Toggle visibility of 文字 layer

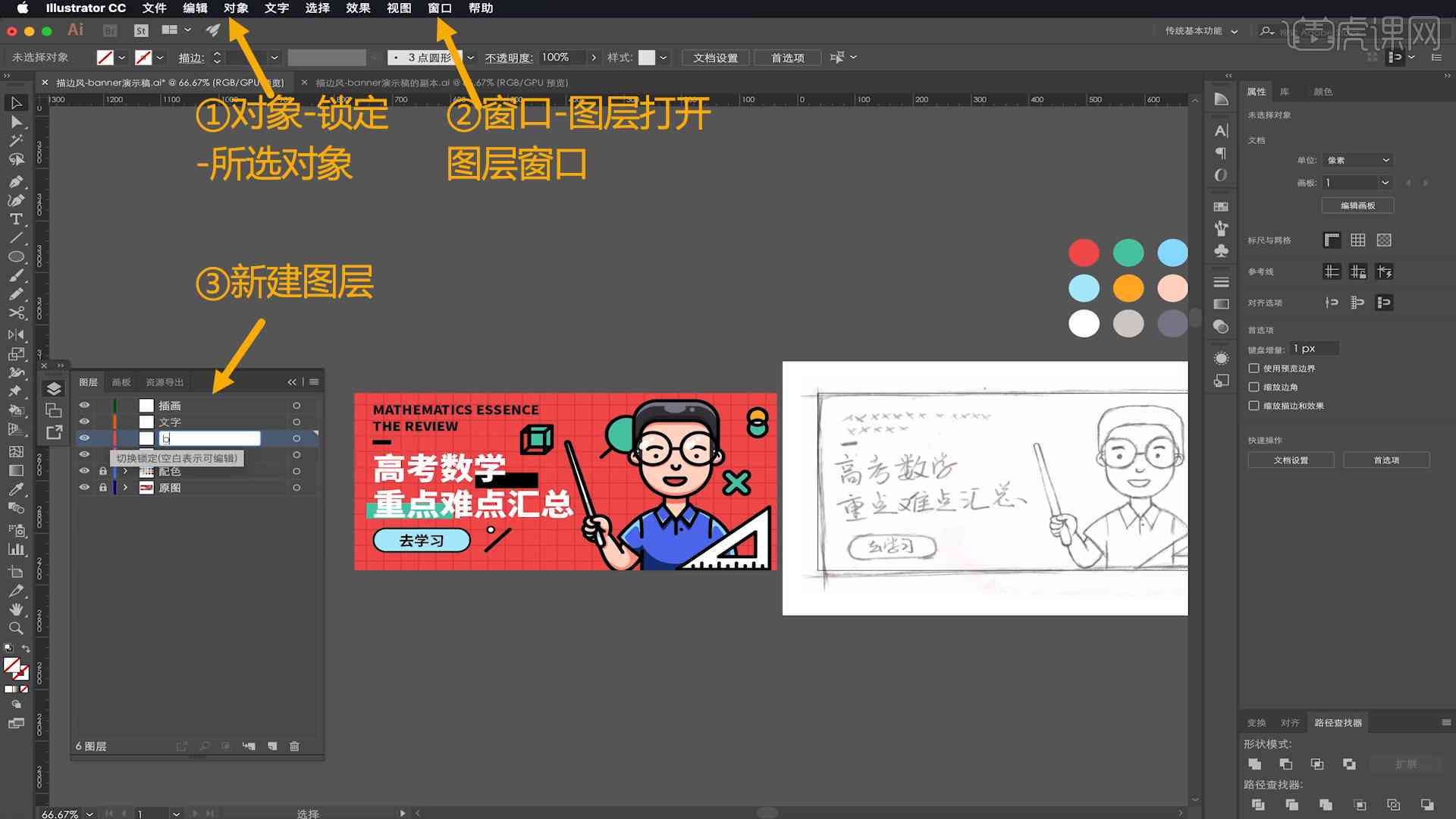(x=85, y=421)
